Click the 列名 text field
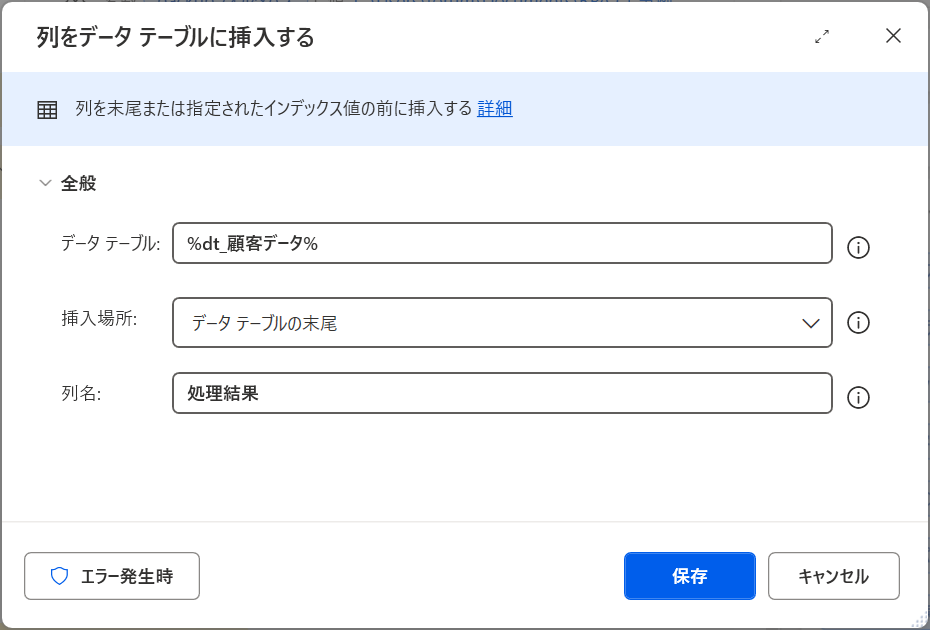Viewport: 930px width, 630px height. pos(502,393)
